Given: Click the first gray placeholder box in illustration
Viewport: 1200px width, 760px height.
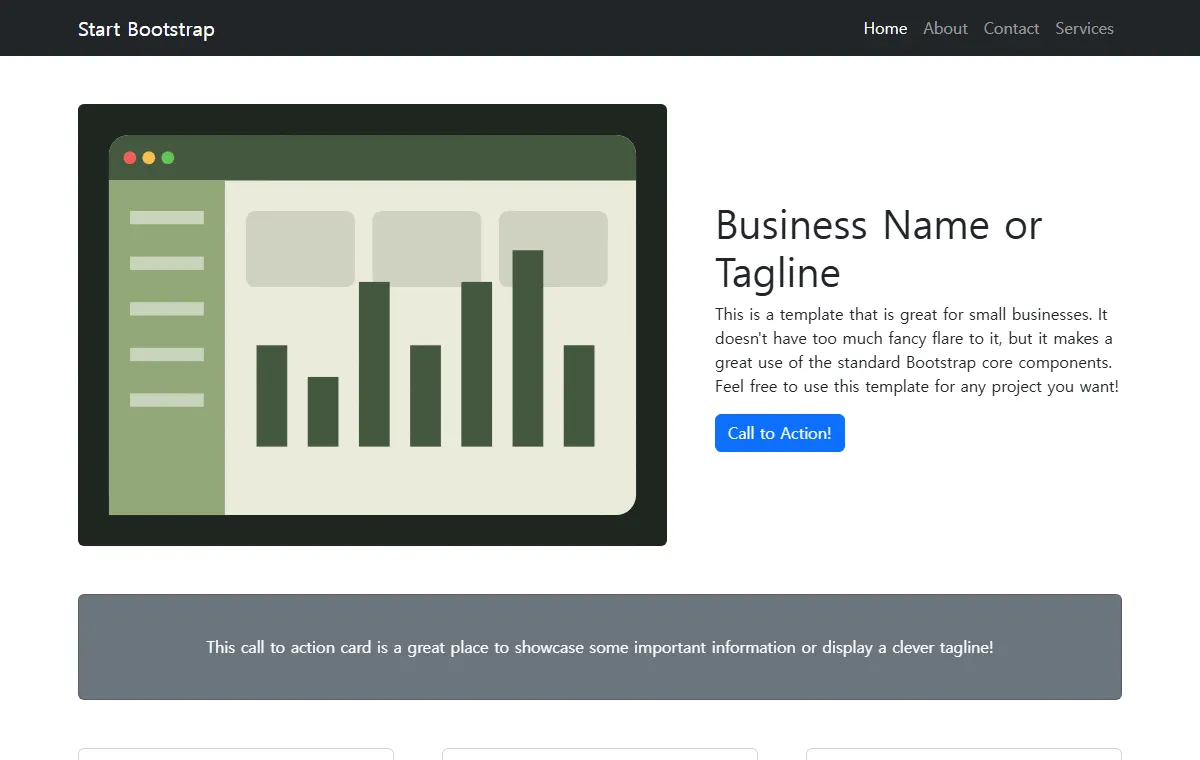Looking at the screenshot, I should click(300, 249).
